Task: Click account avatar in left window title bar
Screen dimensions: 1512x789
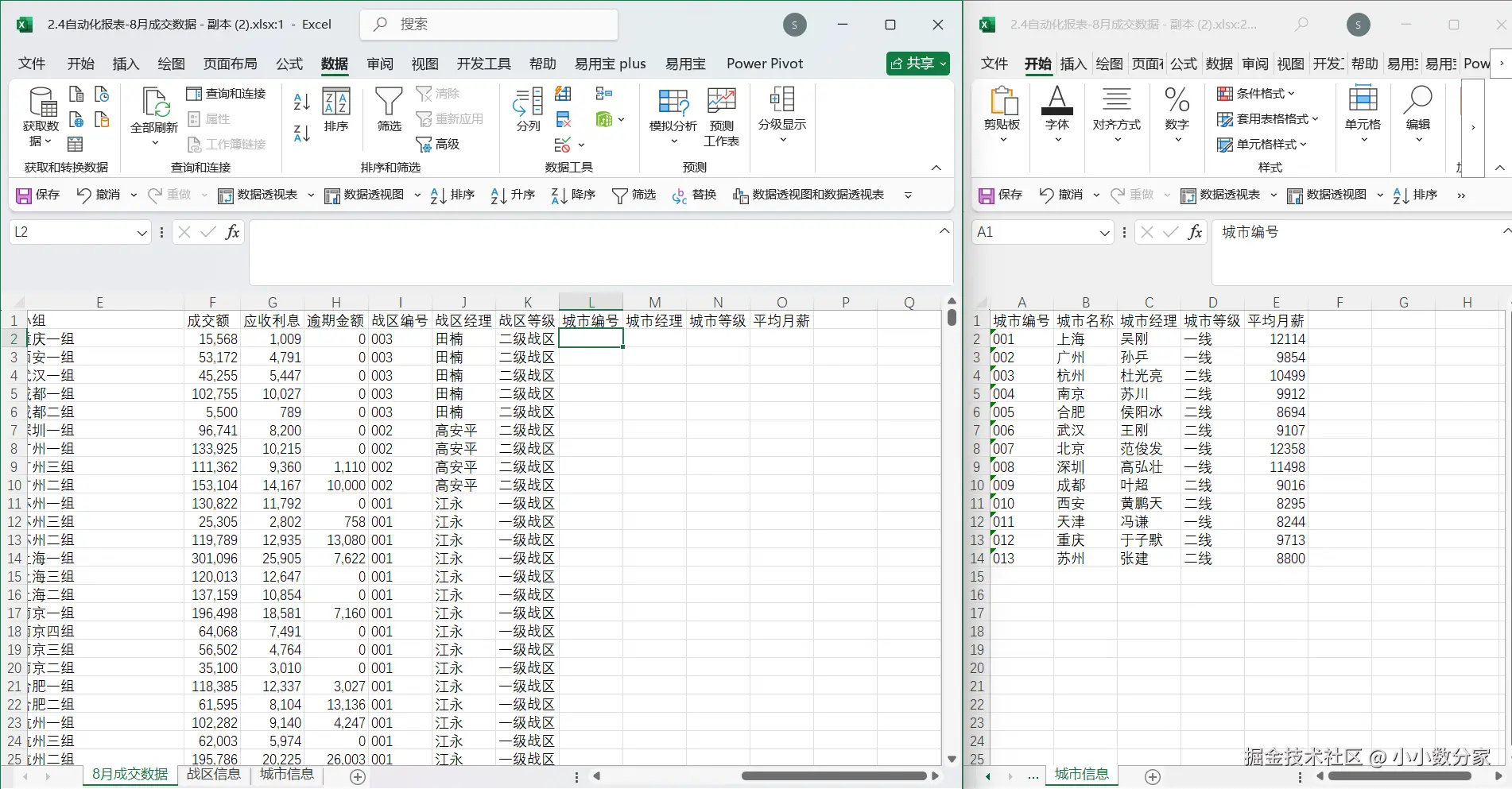Action: pyautogui.click(x=795, y=25)
